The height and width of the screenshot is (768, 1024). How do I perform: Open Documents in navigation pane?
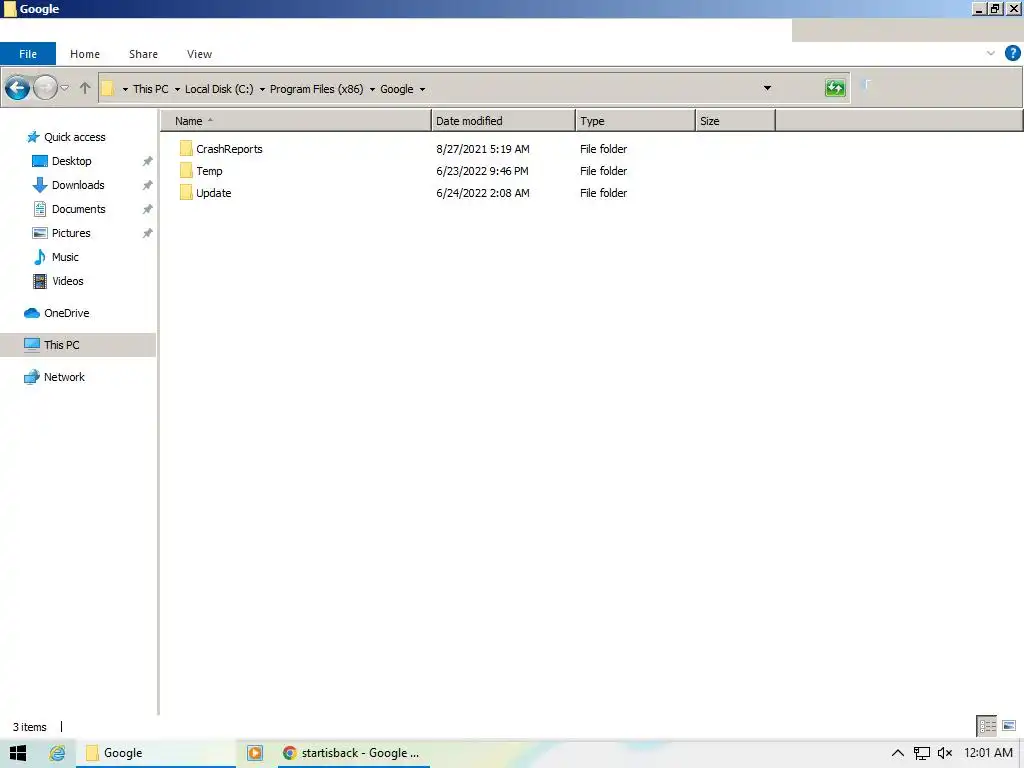tap(78, 209)
